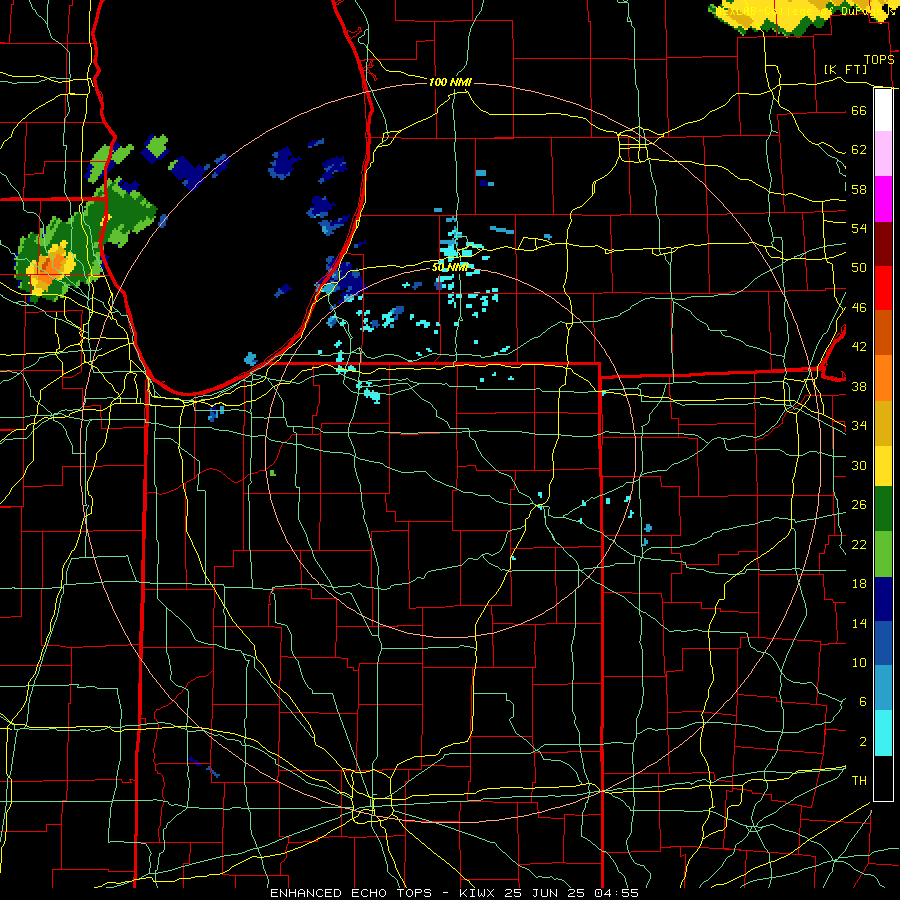The image size is (900, 900).
Task: Click the "TH" scale label
Action: point(859,781)
